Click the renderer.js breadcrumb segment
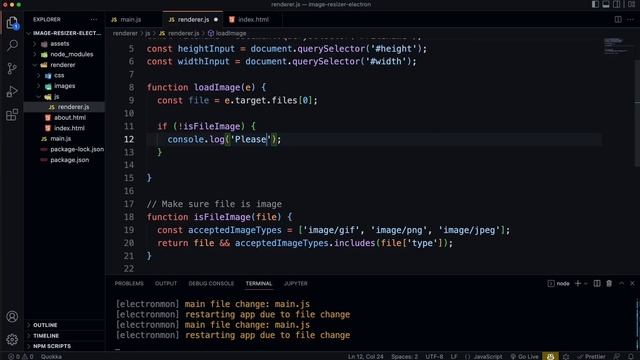Screen dimensions: 640x360 [179, 33]
